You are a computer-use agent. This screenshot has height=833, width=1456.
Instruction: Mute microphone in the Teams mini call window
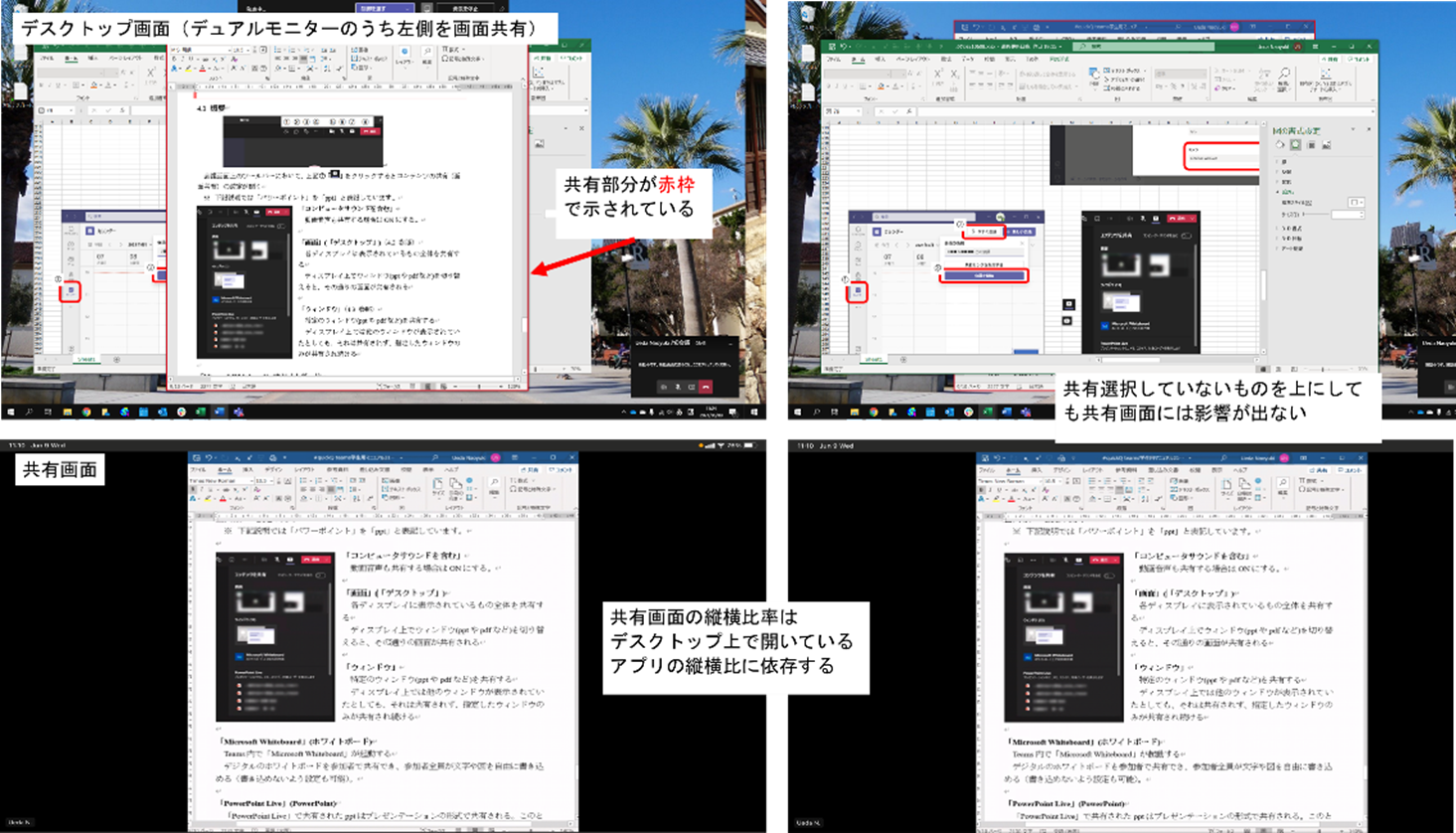point(678,387)
